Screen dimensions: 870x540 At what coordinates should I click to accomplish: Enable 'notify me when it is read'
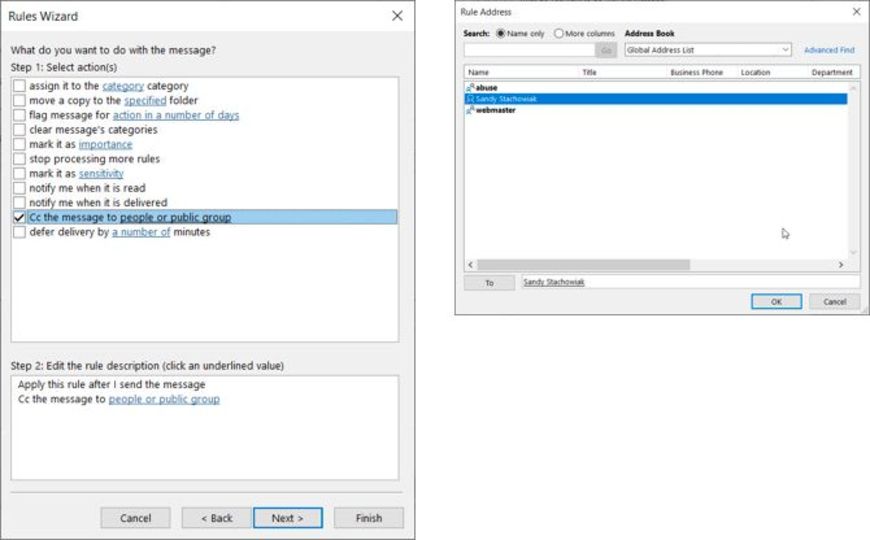coord(19,188)
